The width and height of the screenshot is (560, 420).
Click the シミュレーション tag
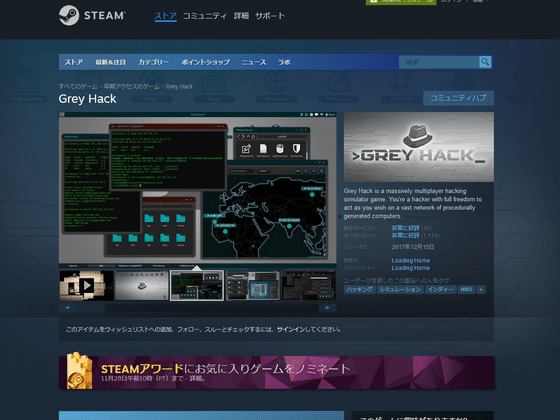[x=400, y=290]
